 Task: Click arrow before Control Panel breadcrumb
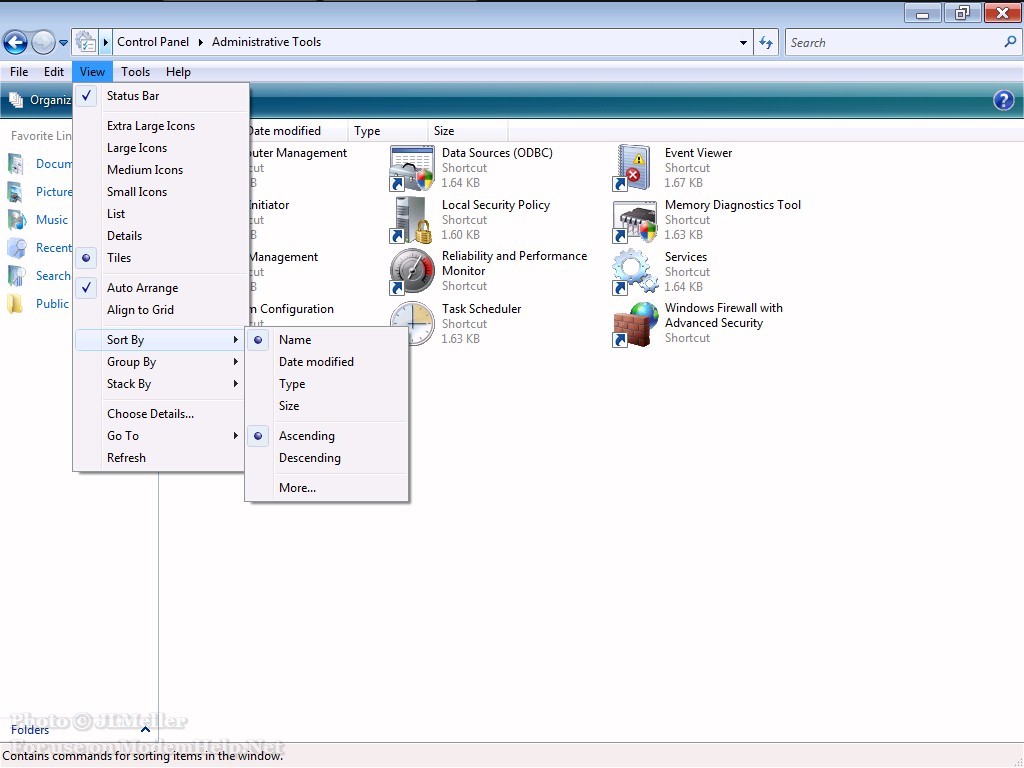click(105, 42)
